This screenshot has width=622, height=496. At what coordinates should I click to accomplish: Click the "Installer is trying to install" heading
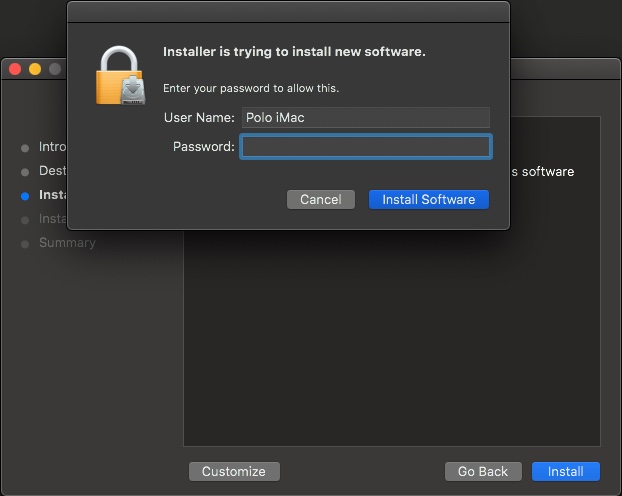click(294, 52)
